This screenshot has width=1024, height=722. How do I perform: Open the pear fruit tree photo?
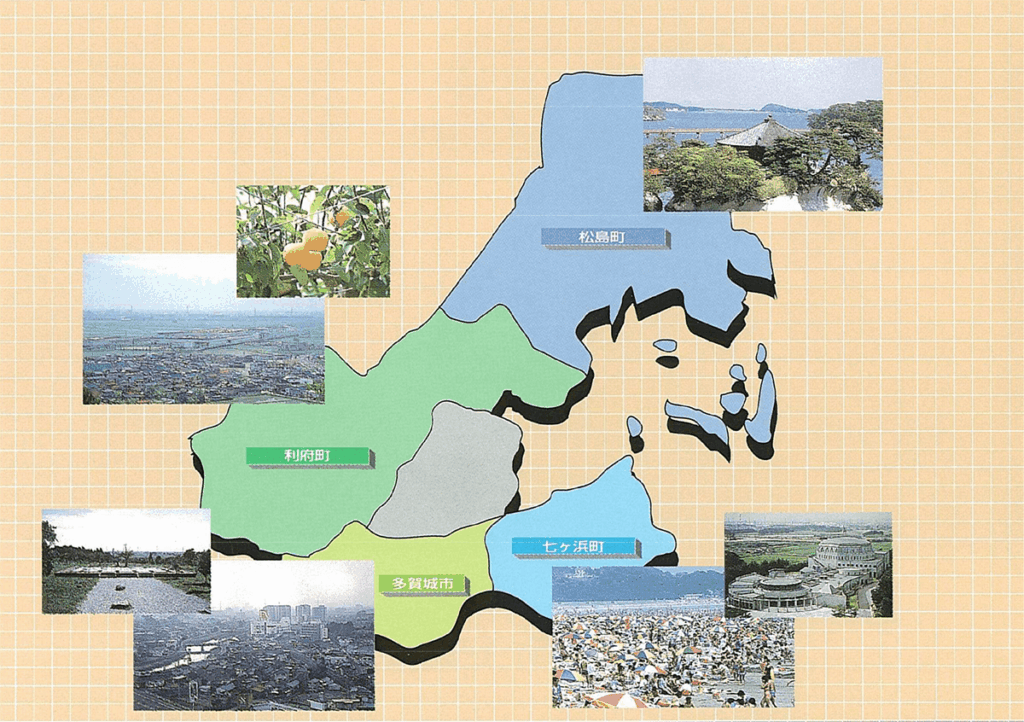point(312,241)
